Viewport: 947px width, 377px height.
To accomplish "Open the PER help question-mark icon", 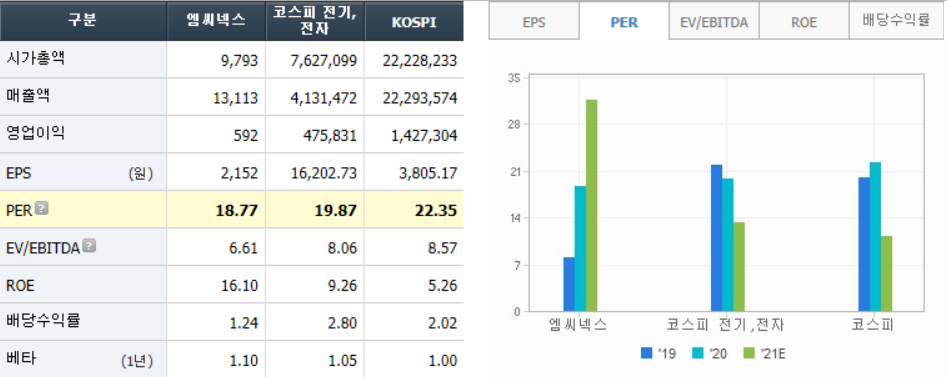I will (x=42, y=209).
